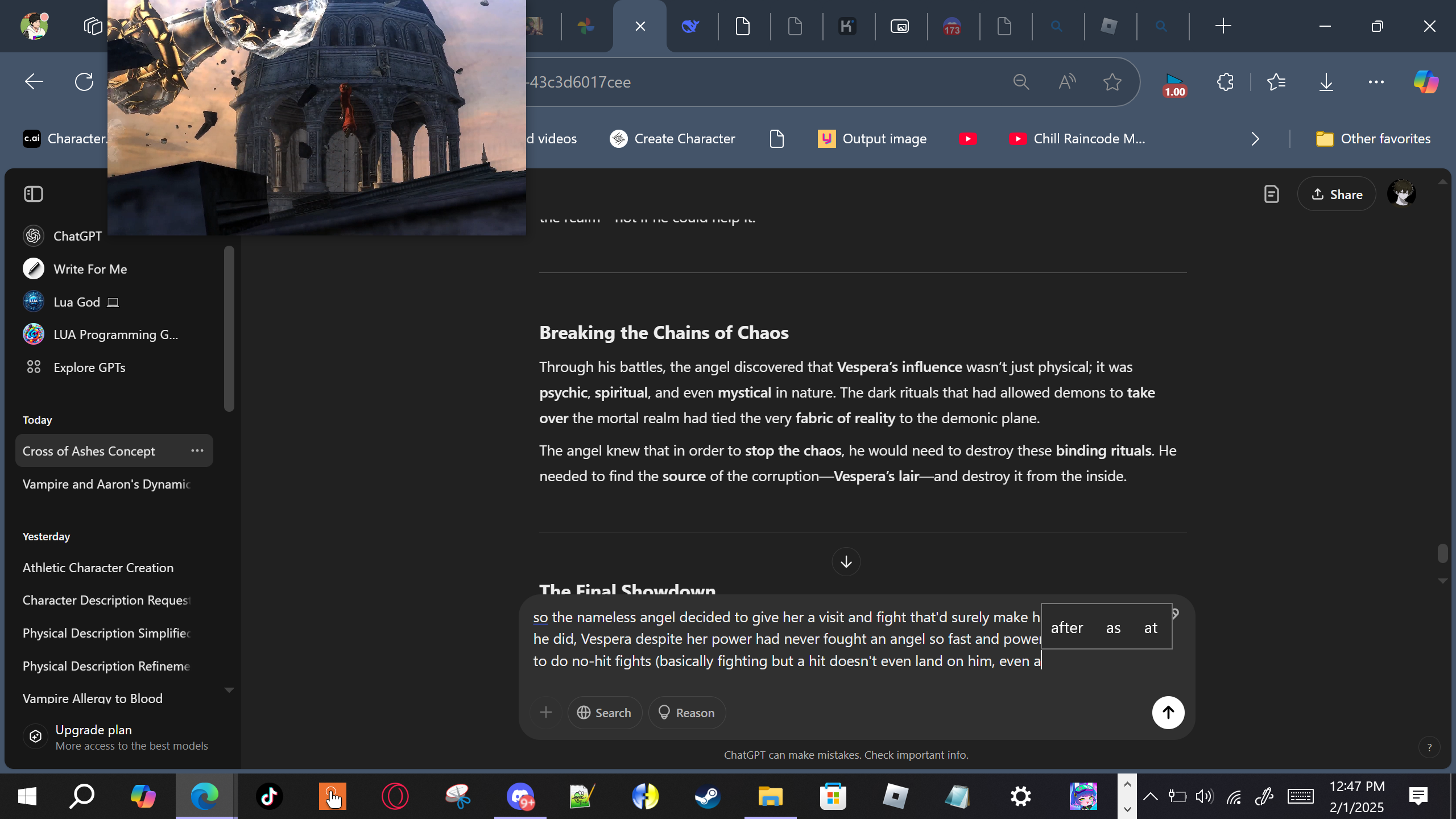Open the canvas document icon beside Share

[x=1271, y=195]
